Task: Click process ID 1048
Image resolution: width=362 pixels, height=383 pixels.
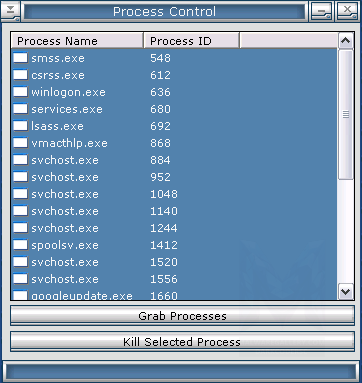Action: 164,194
